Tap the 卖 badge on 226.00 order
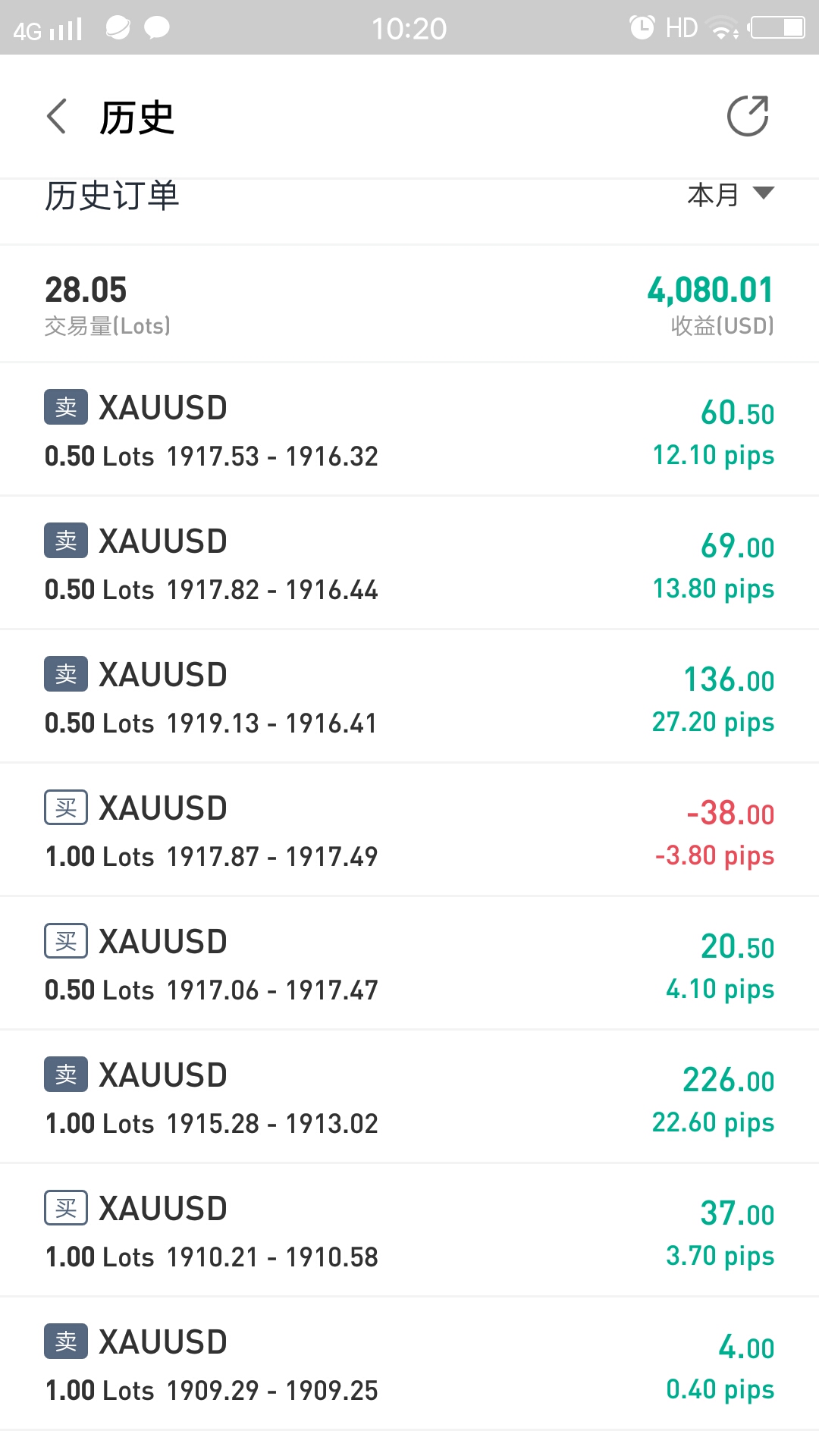The height and width of the screenshot is (1456, 819). 66,1075
